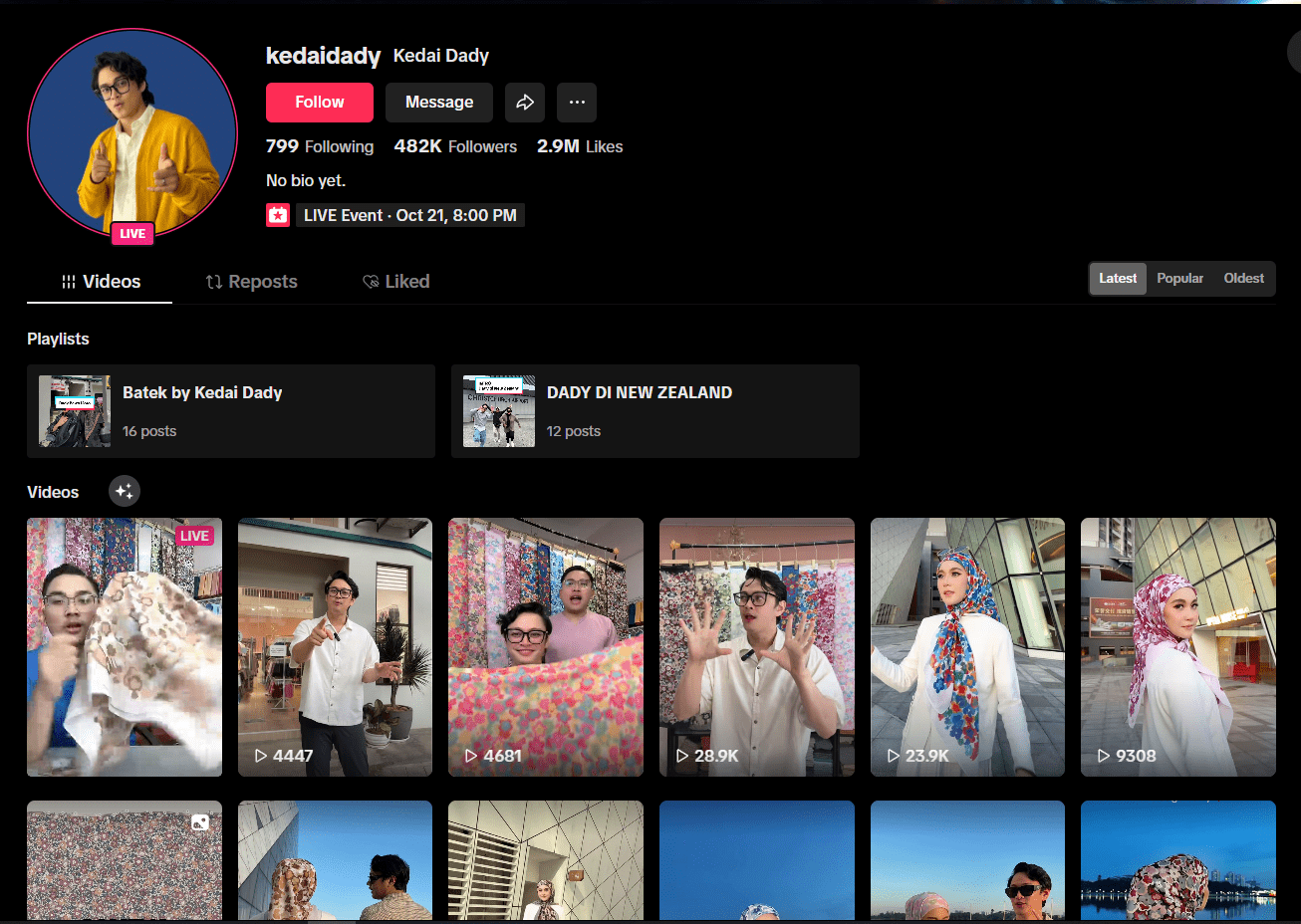This screenshot has height=924, width=1301.
Task: Switch sorting to Popular
Action: [x=1179, y=278]
